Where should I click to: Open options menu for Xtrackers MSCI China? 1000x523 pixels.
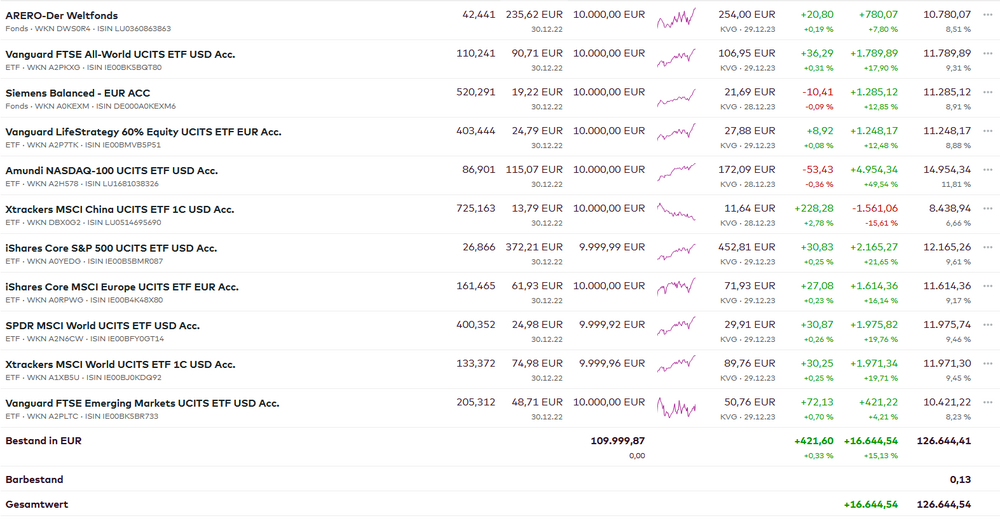point(988,210)
